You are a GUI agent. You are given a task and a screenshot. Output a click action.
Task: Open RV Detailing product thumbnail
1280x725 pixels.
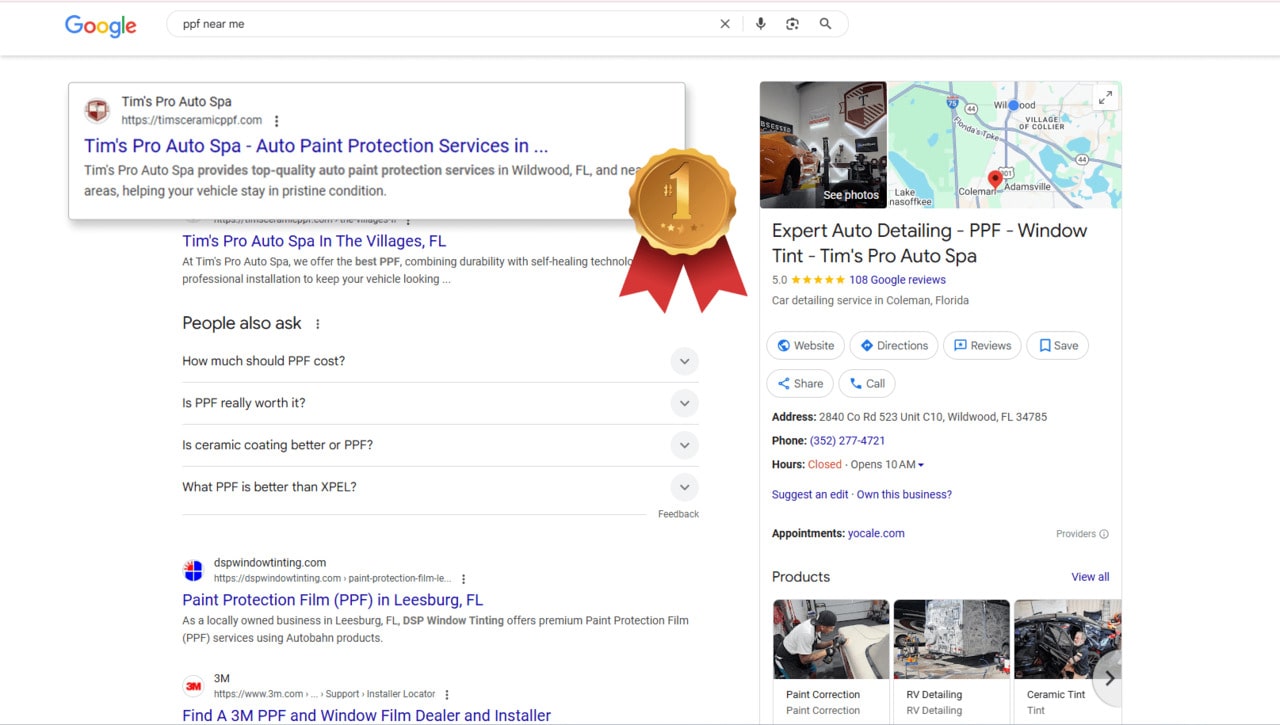951,640
